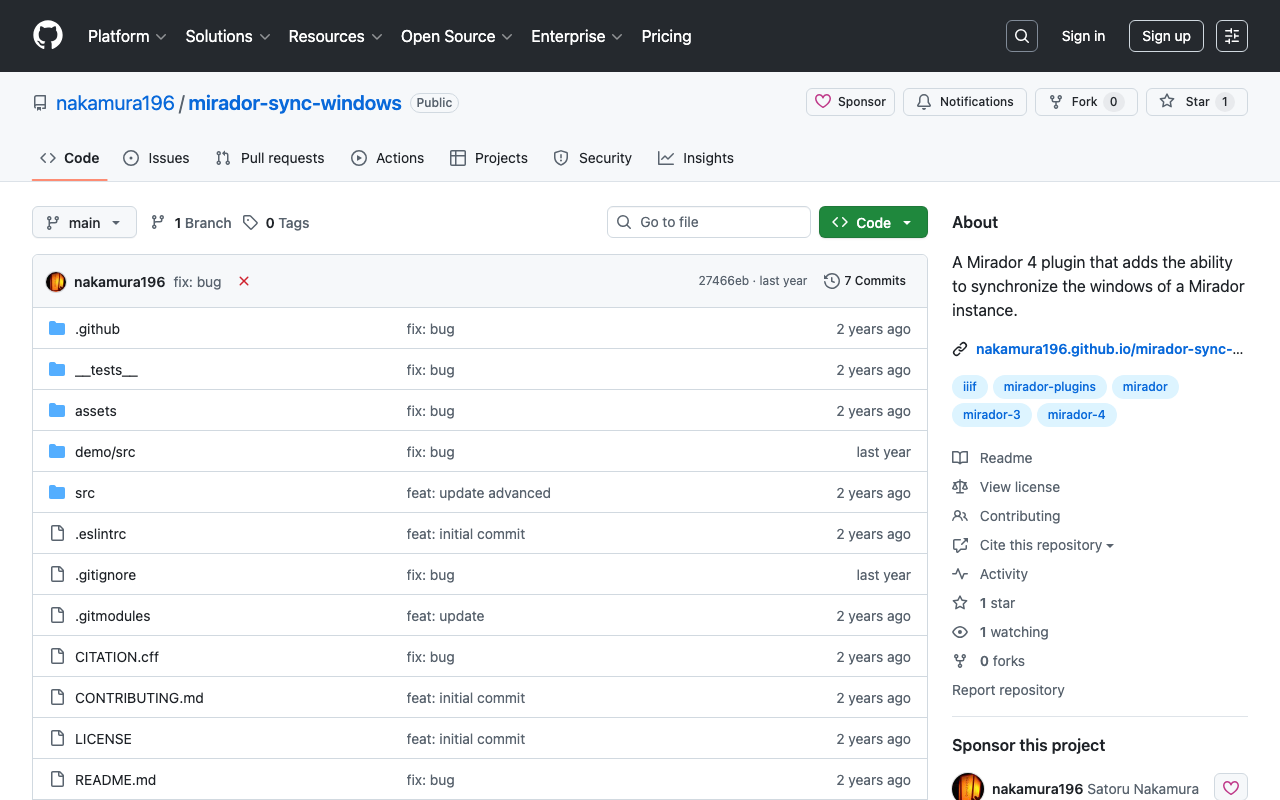Open the Platform navigation menu

tap(127, 36)
